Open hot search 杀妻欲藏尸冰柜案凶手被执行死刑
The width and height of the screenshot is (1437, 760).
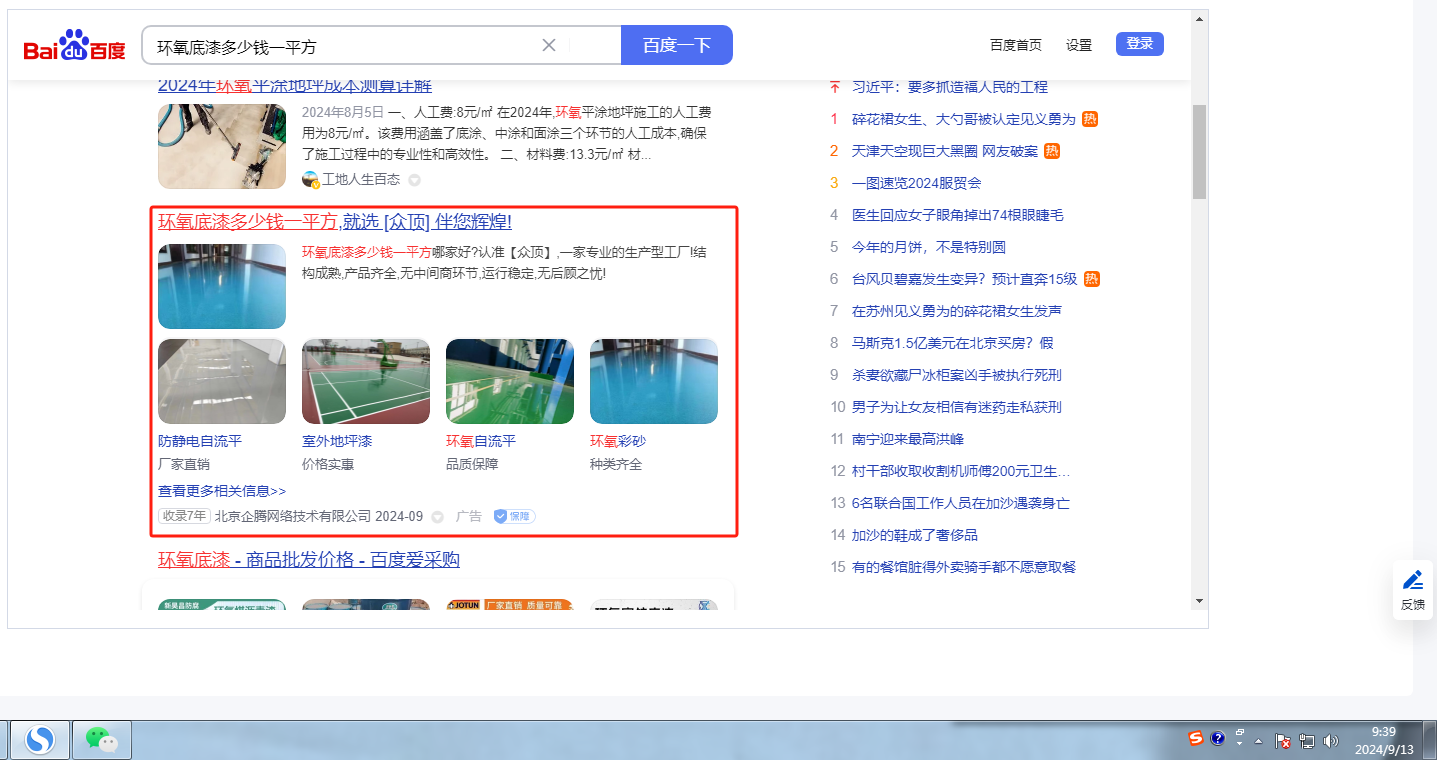coord(957,375)
